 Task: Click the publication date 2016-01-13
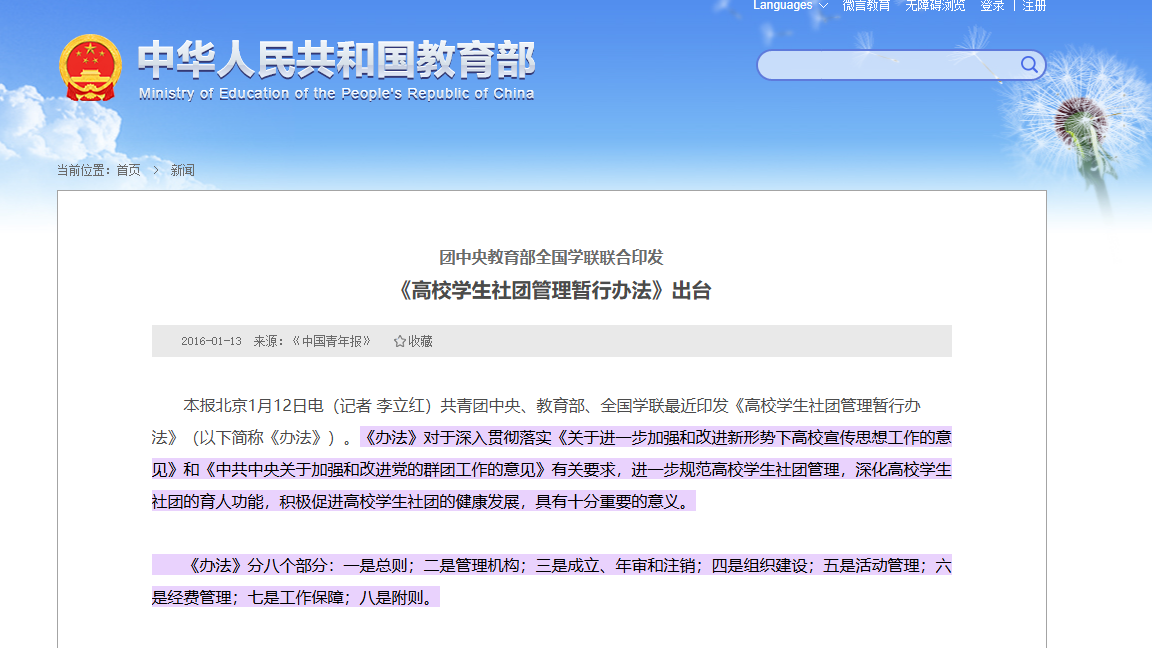[211, 341]
